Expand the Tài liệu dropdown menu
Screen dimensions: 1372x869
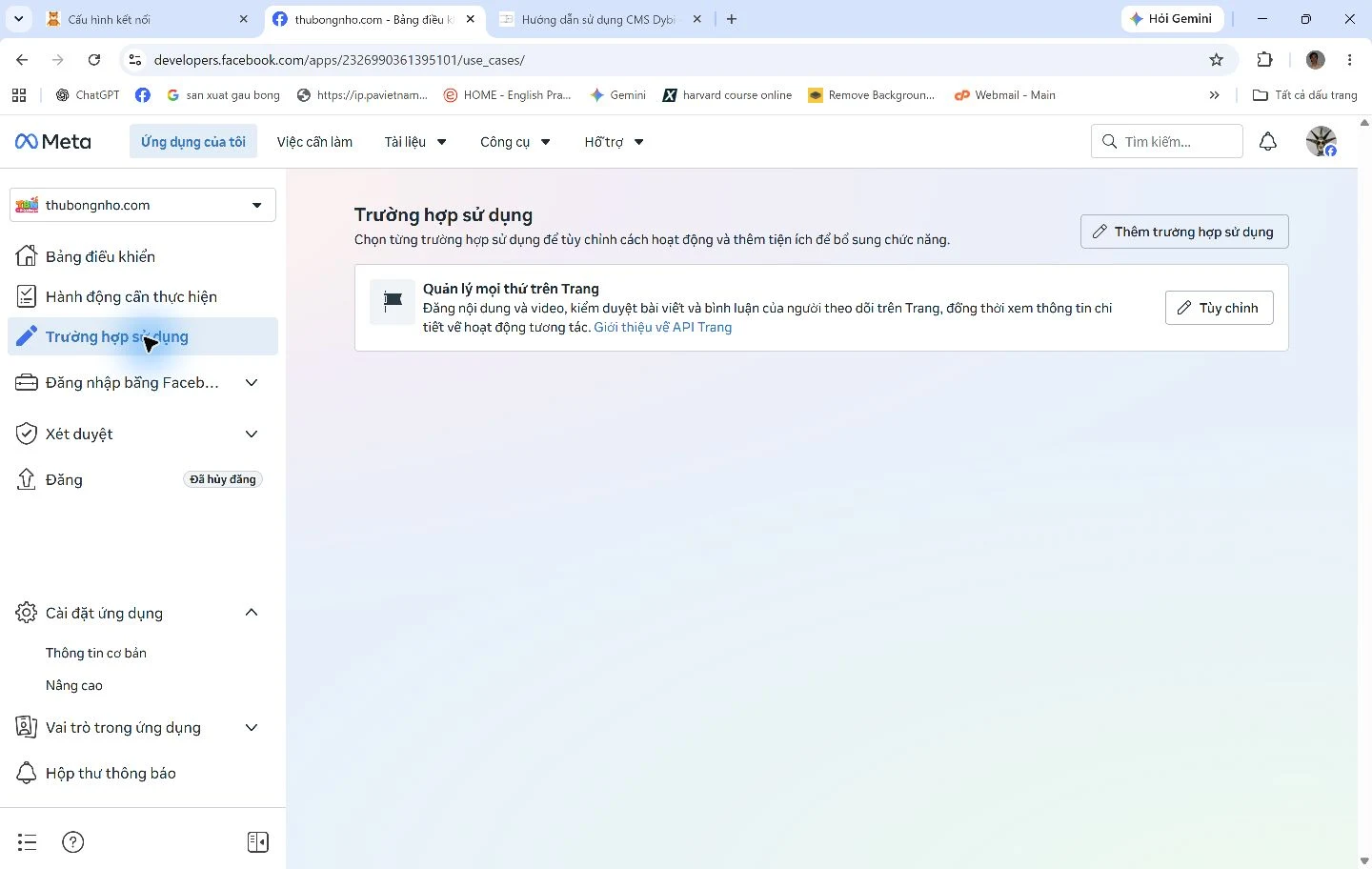coord(415,142)
